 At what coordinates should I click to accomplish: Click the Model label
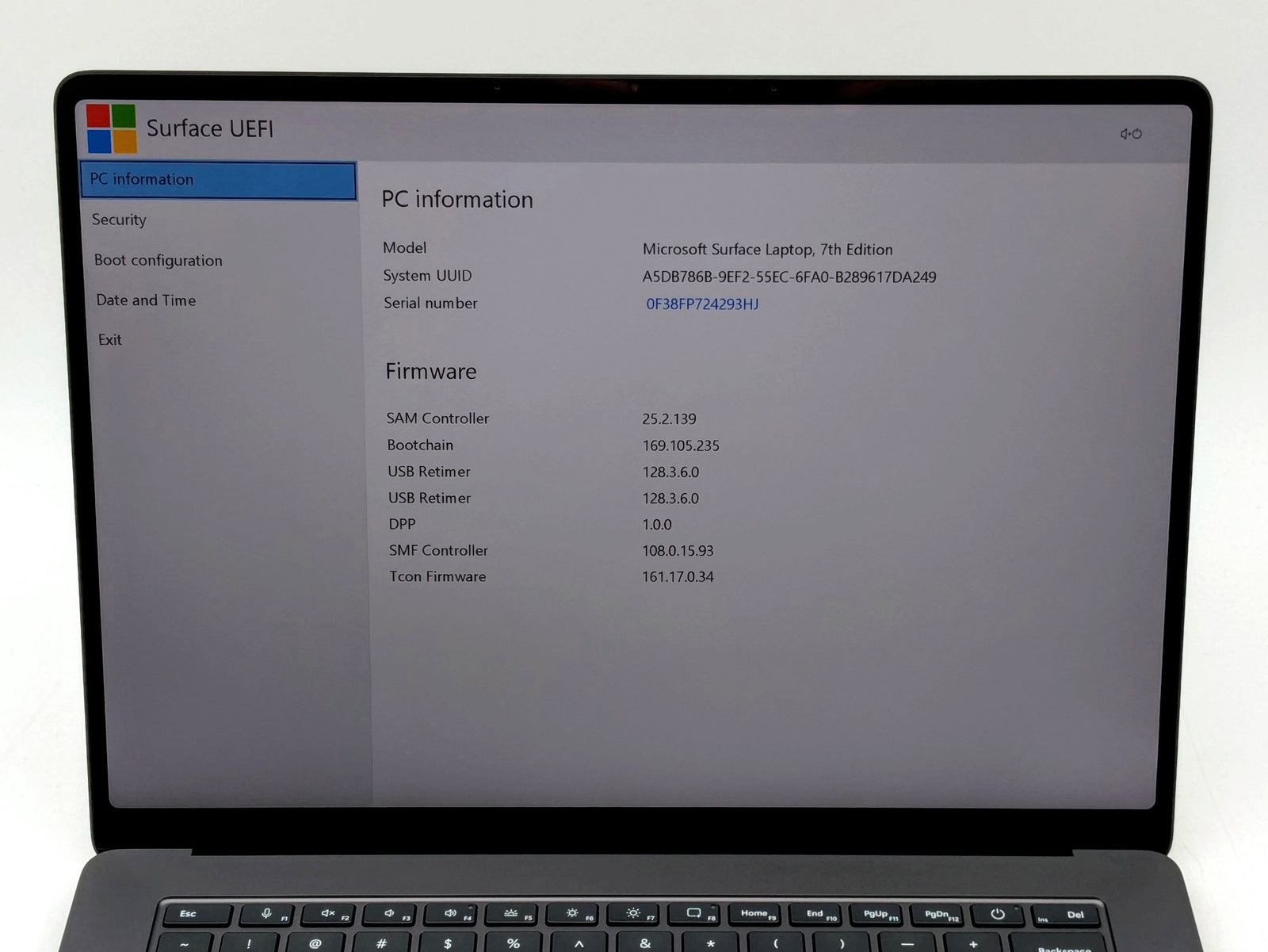404,248
